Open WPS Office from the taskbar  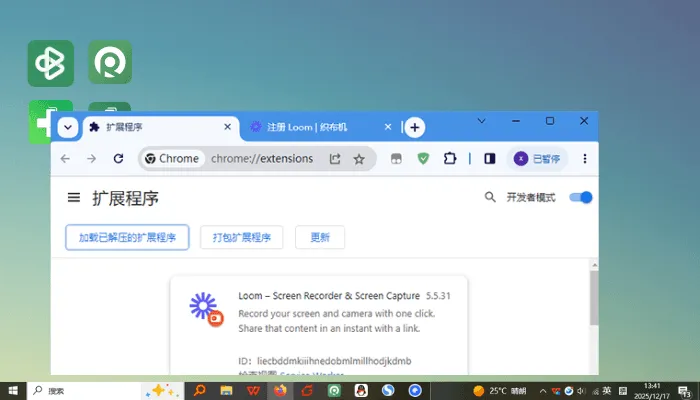pos(253,391)
